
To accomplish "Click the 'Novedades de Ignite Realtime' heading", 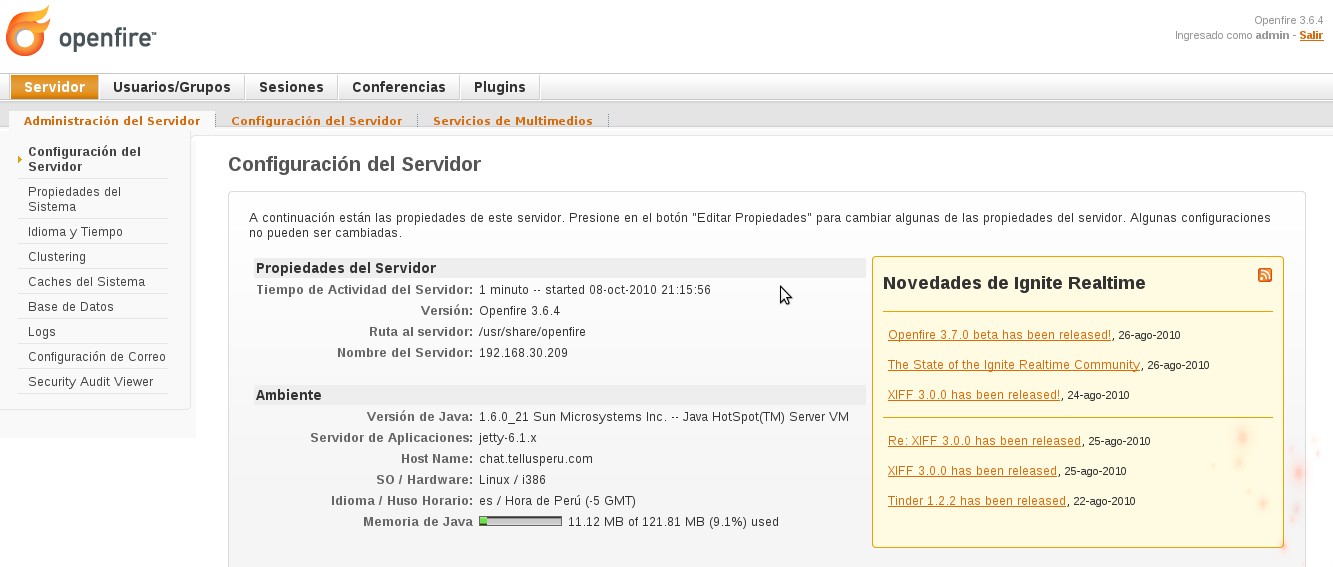I will [x=1014, y=283].
